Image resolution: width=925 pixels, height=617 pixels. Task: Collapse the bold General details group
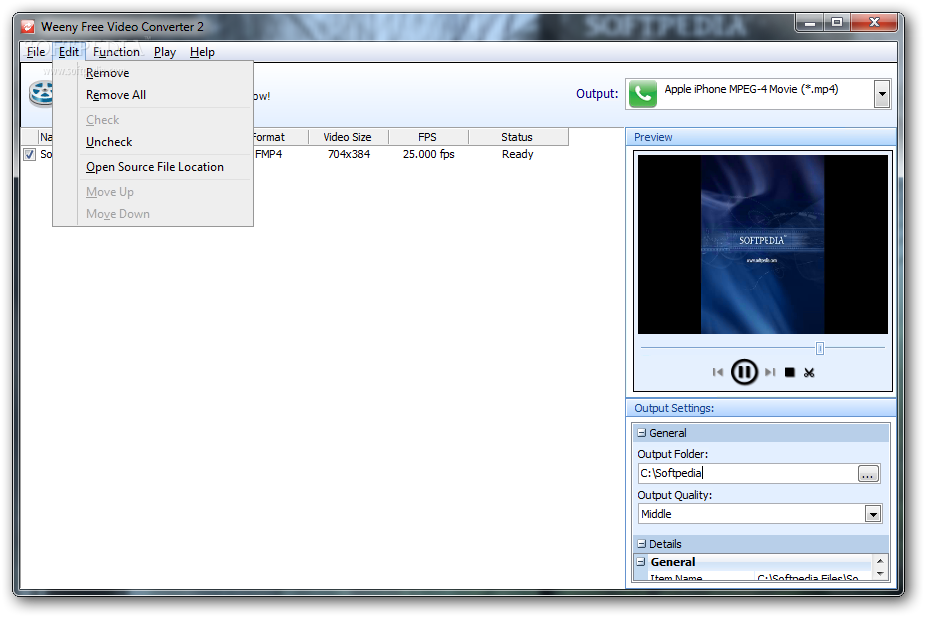(x=641, y=562)
